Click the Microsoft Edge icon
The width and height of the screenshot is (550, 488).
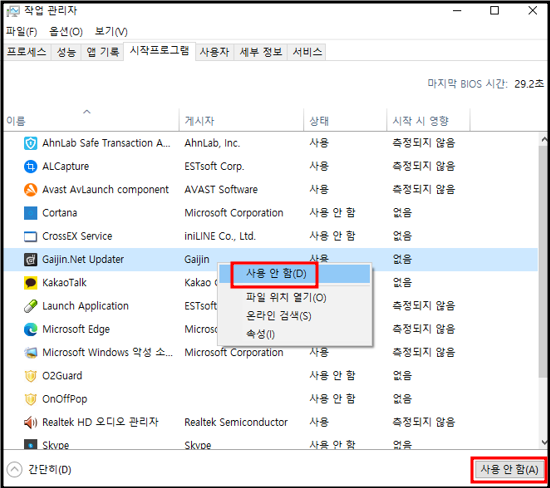31,329
